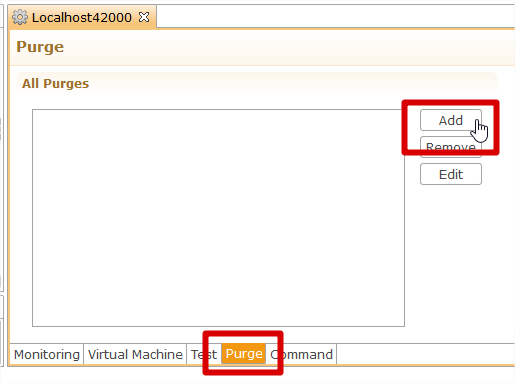
Task: Click inside the All Purges list box
Action: point(218,218)
